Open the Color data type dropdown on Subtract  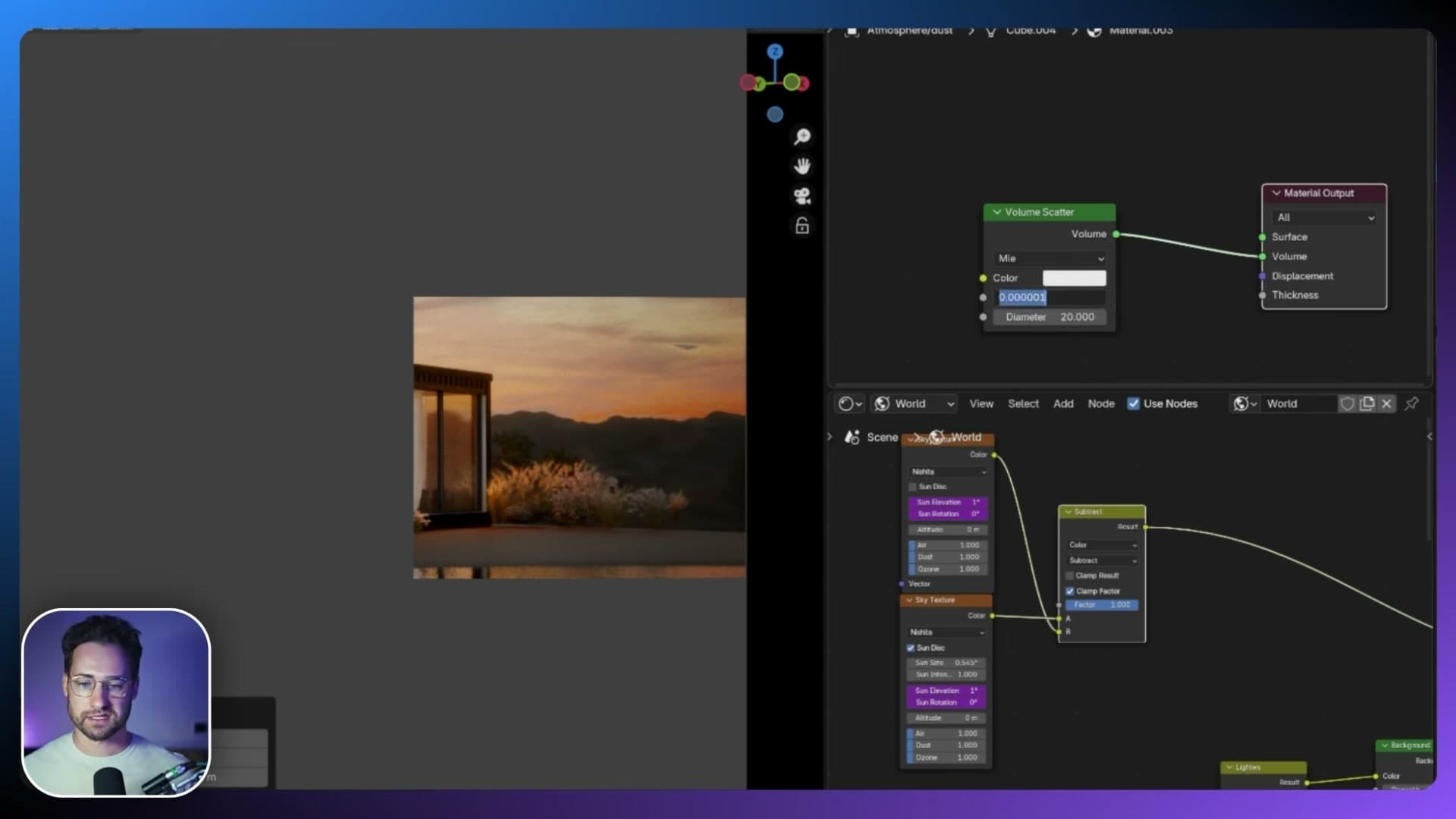1102,545
